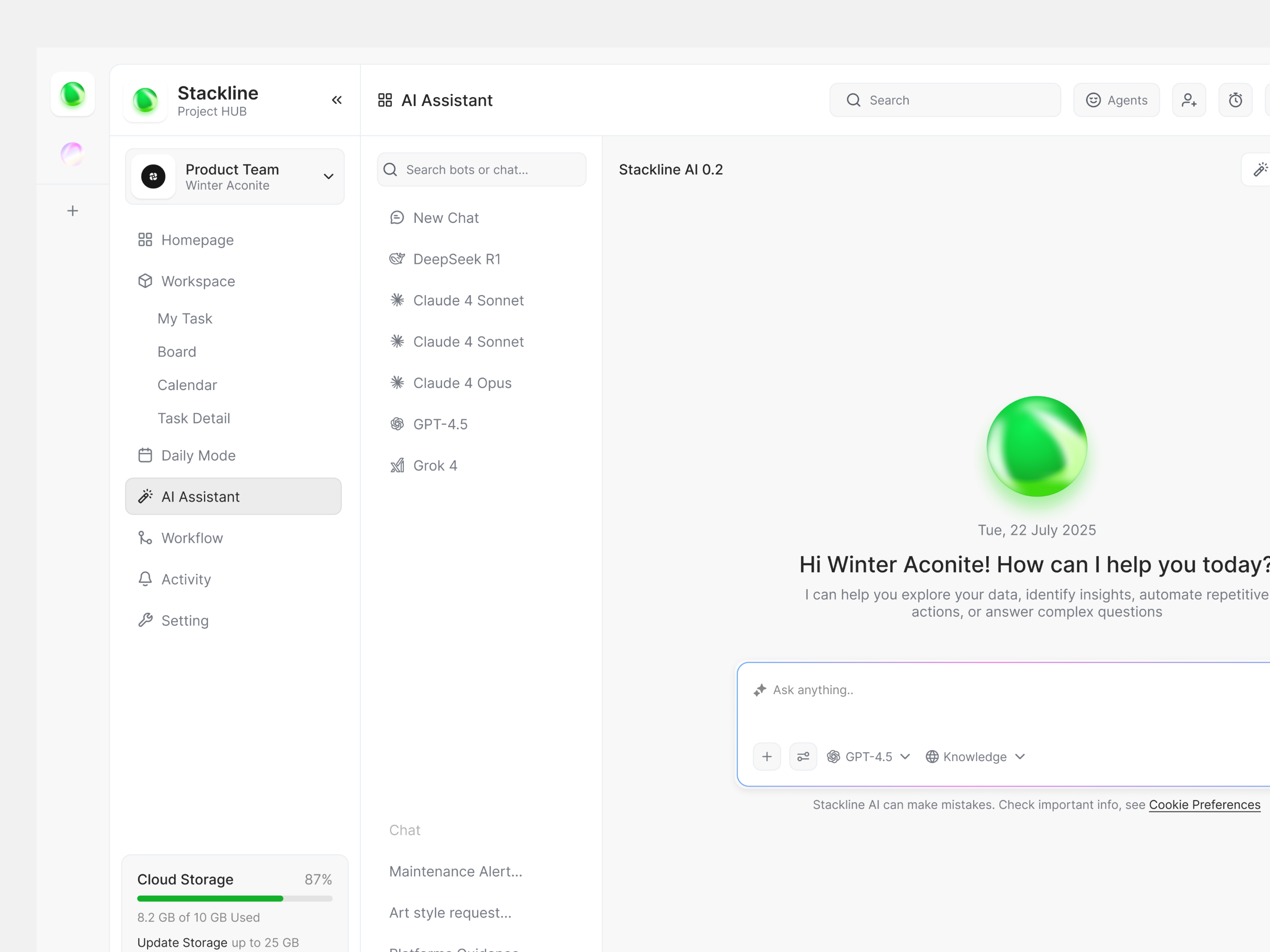This screenshot has width=1270, height=952.
Task: Open Setting using the wrench icon
Action: [x=145, y=620]
